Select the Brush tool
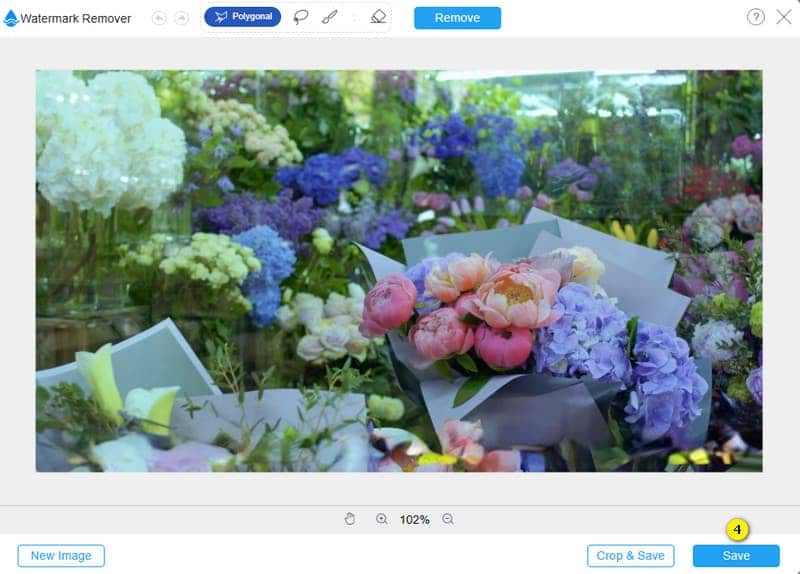 (329, 17)
